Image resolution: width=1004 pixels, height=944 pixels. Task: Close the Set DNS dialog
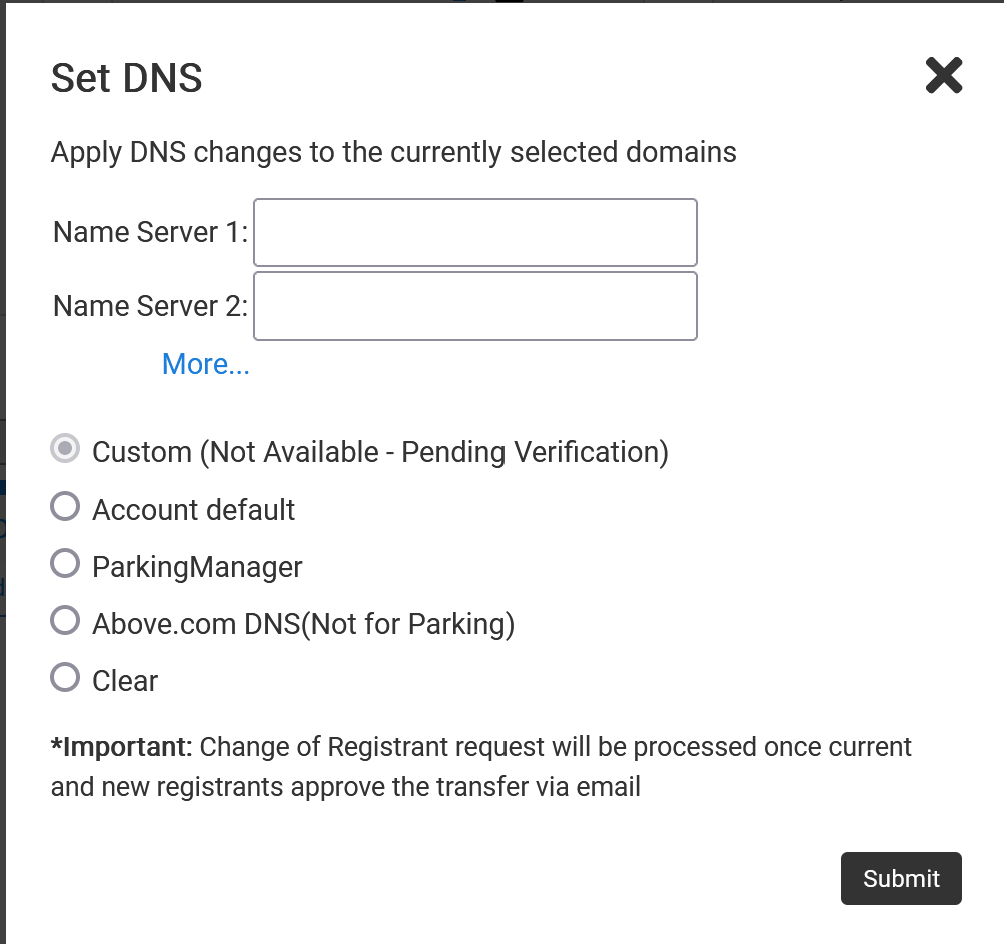pos(943,76)
